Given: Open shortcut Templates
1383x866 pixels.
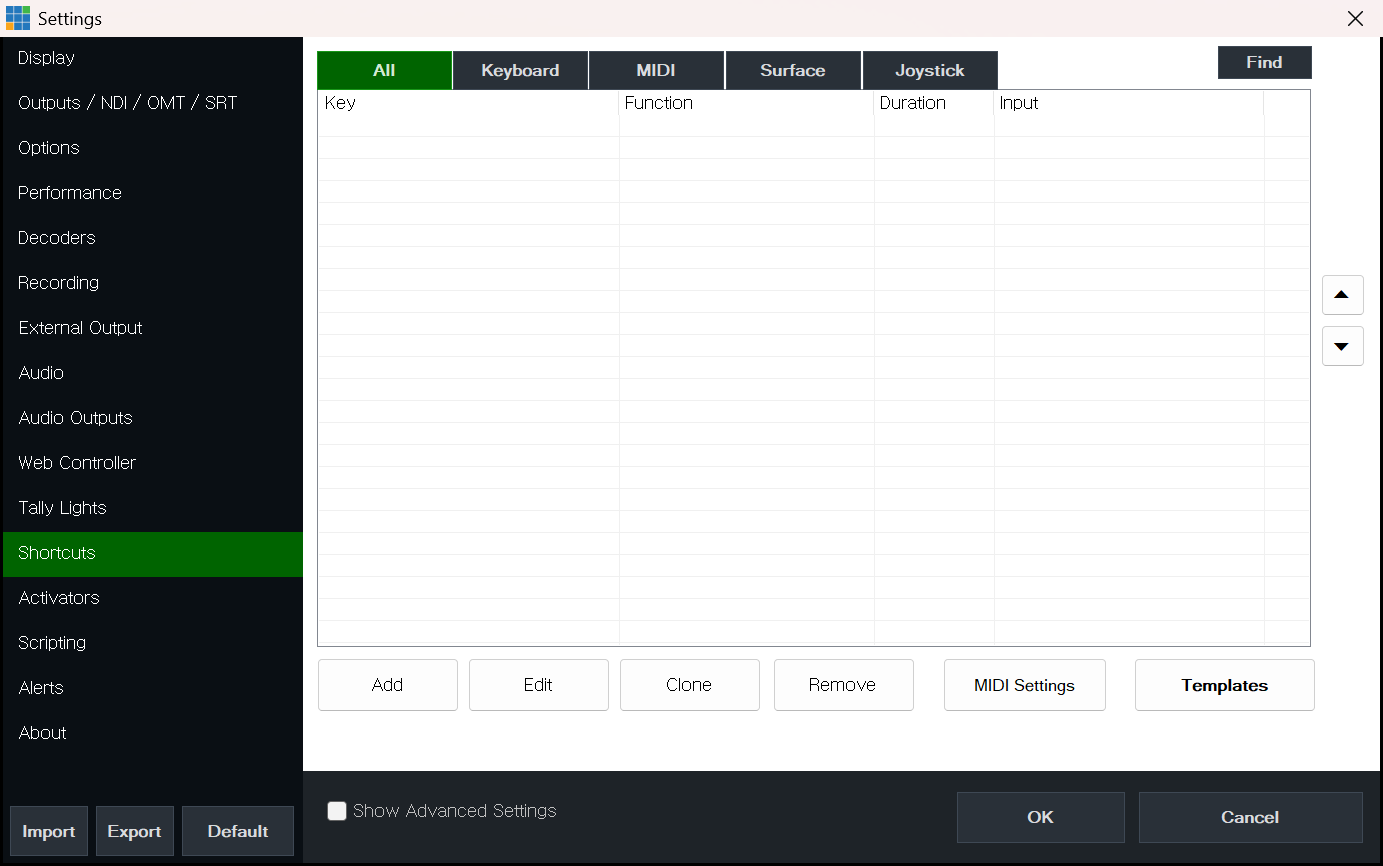Looking at the screenshot, I should [1224, 685].
